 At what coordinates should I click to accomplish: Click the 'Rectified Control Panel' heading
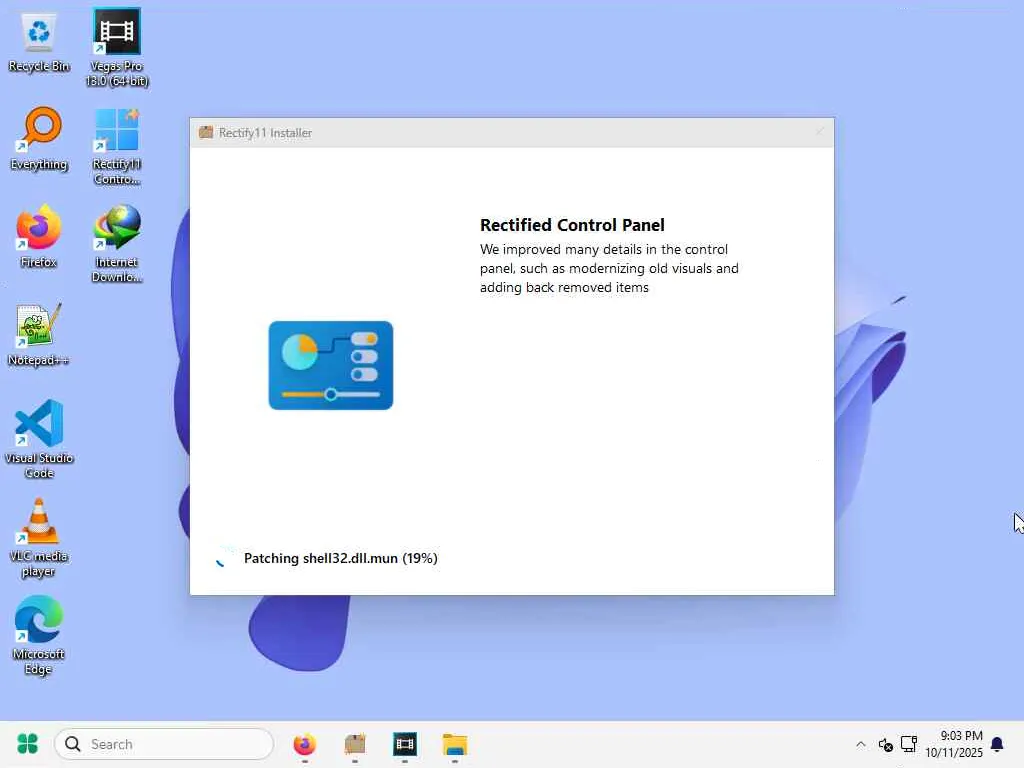572,225
